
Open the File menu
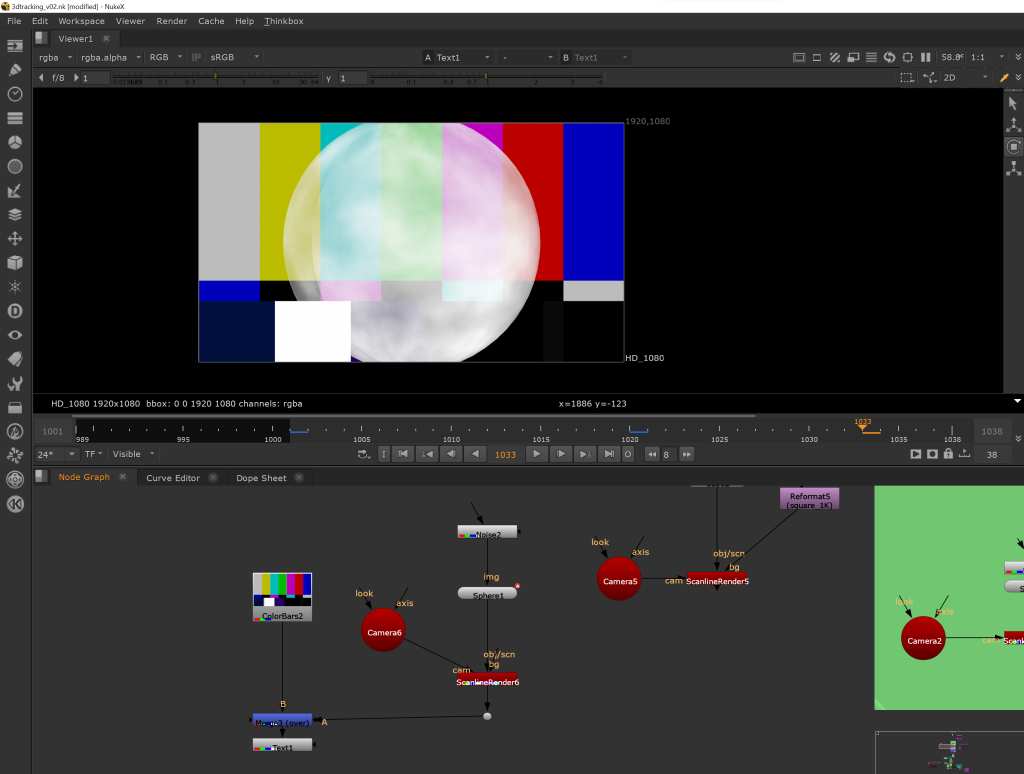coord(14,21)
